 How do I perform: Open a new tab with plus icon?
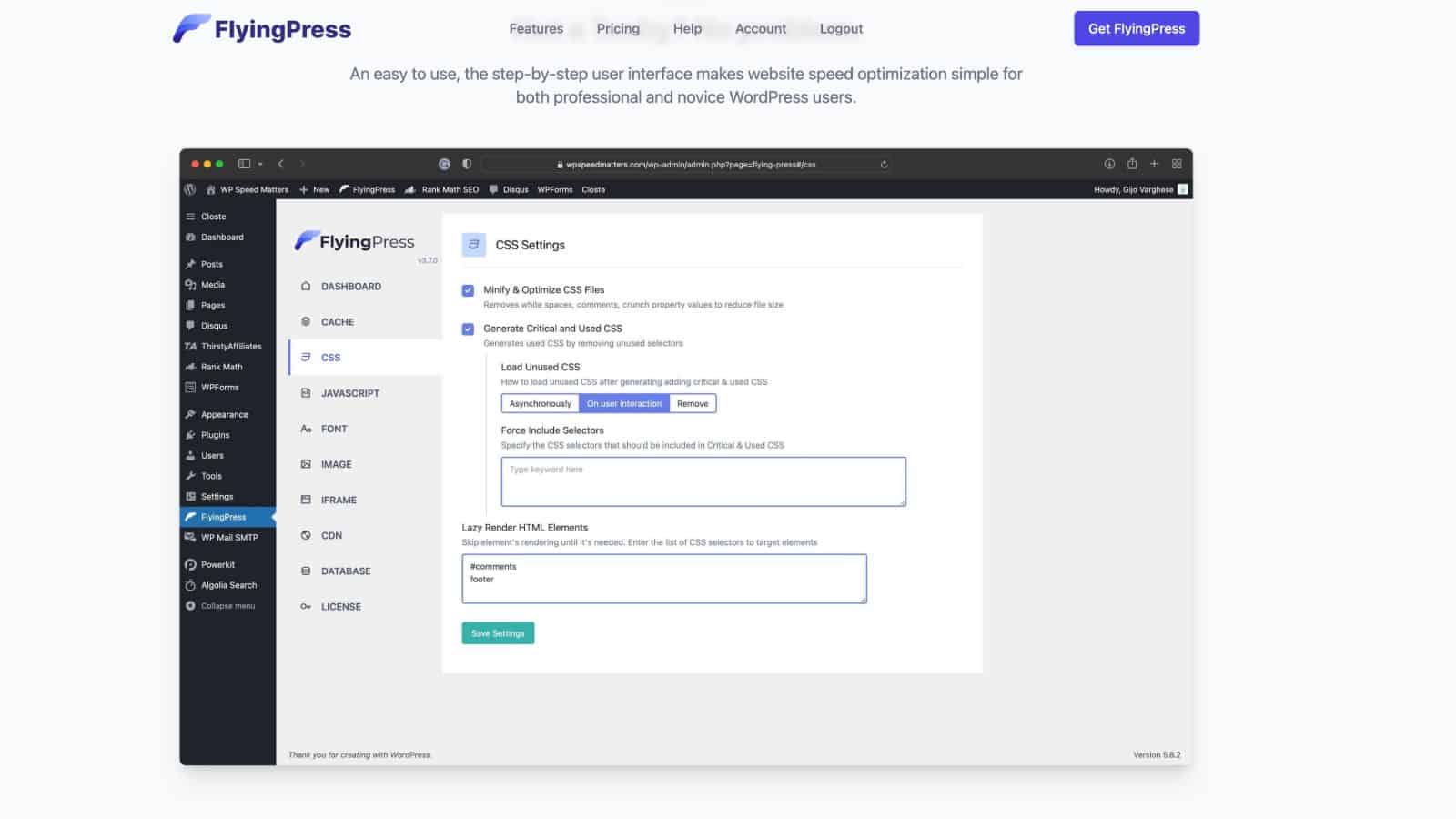[1154, 164]
